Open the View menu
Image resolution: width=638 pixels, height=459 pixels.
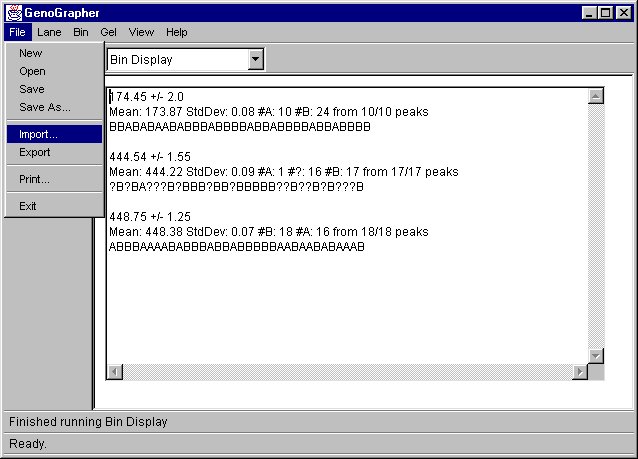pos(141,32)
